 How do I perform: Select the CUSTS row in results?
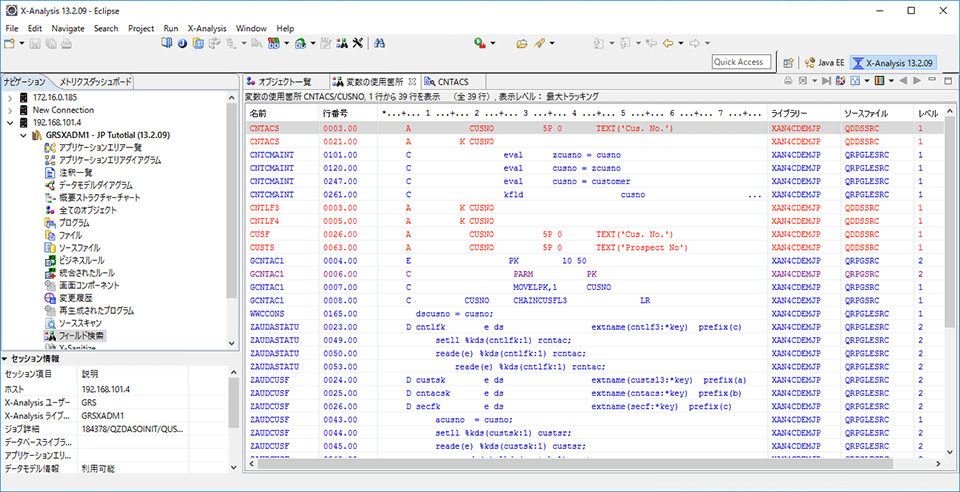594,247
